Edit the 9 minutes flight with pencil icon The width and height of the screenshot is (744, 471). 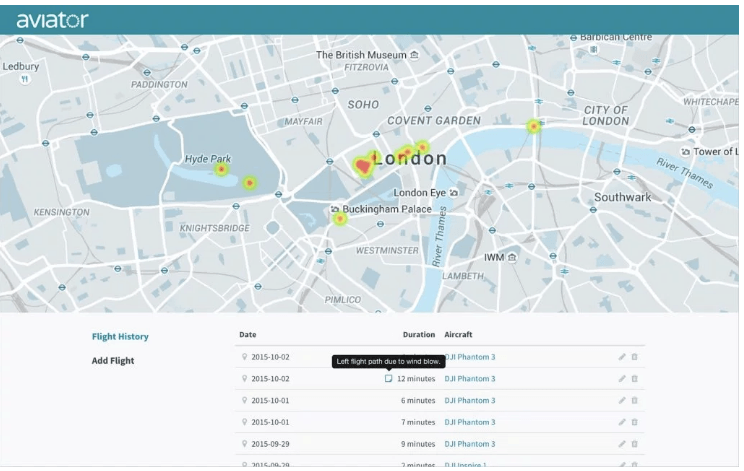pyautogui.click(x=622, y=444)
